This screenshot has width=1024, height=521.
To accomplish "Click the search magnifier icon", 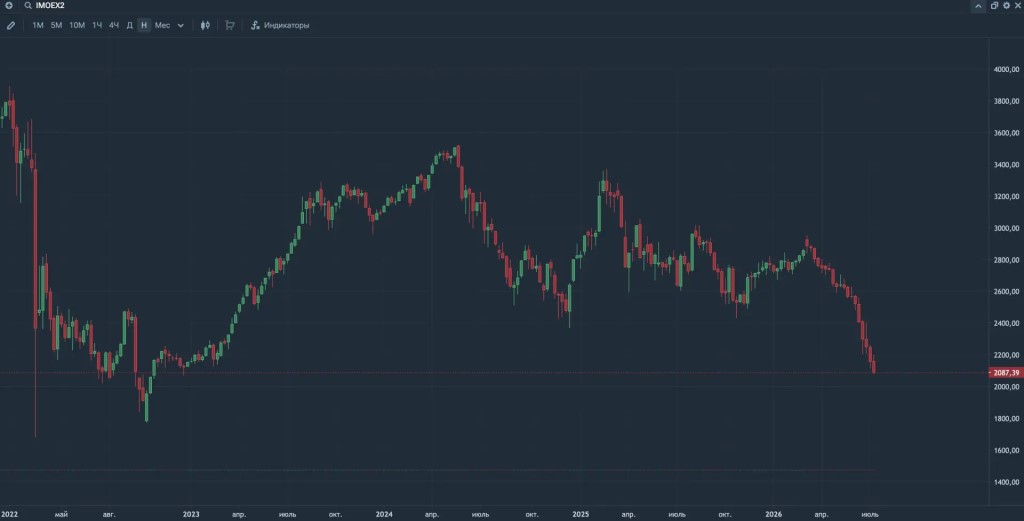I will point(28,5).
